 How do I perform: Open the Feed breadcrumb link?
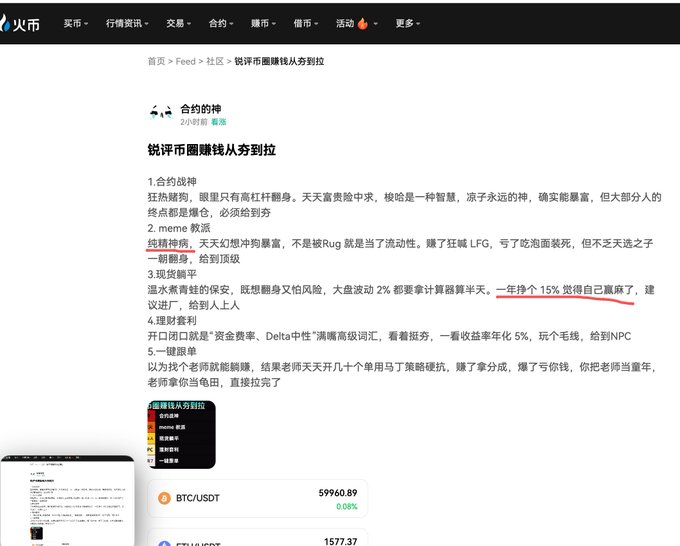coord(185,61)
